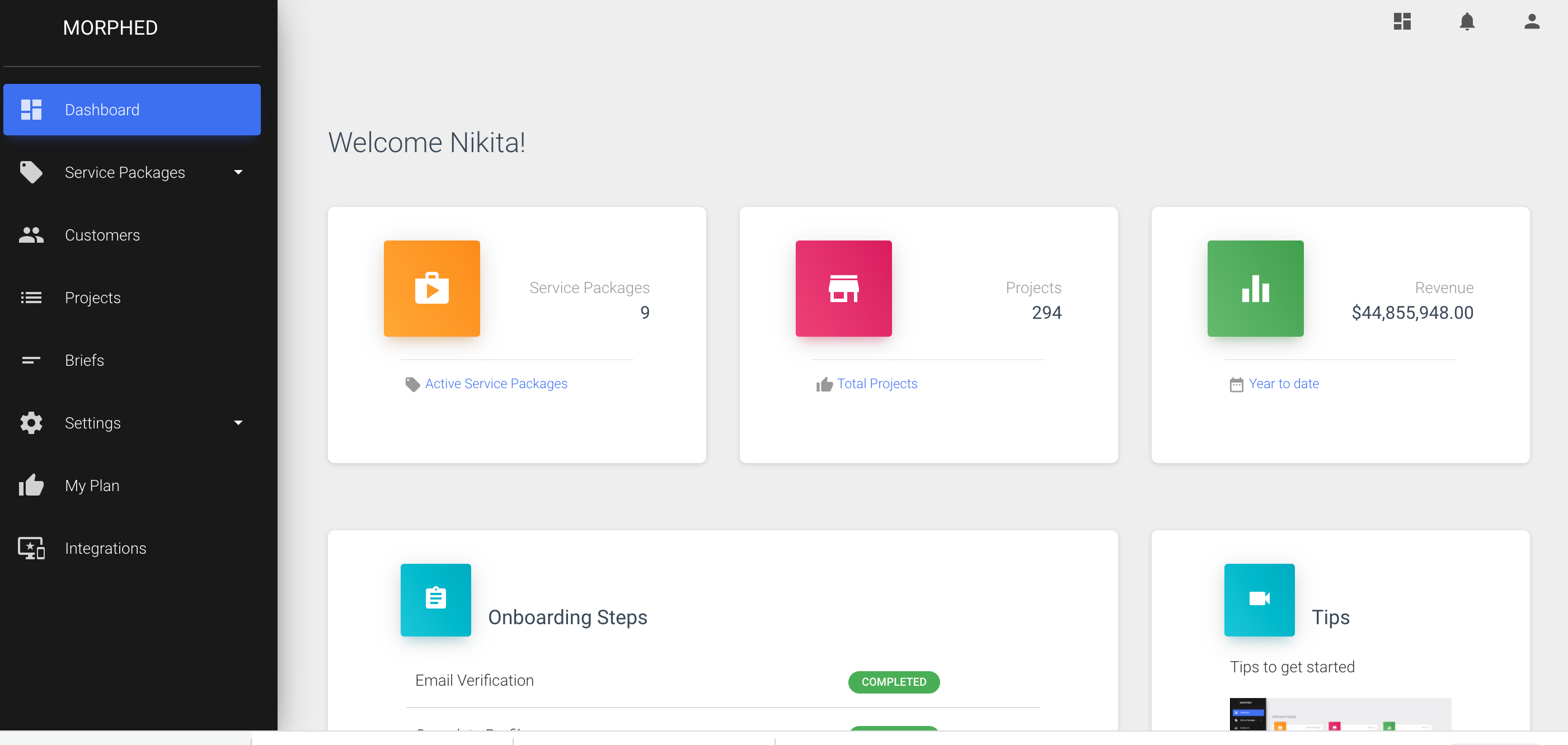
Task: Open Briefs from the sidebar menu
Action: (x=84, y=361)
